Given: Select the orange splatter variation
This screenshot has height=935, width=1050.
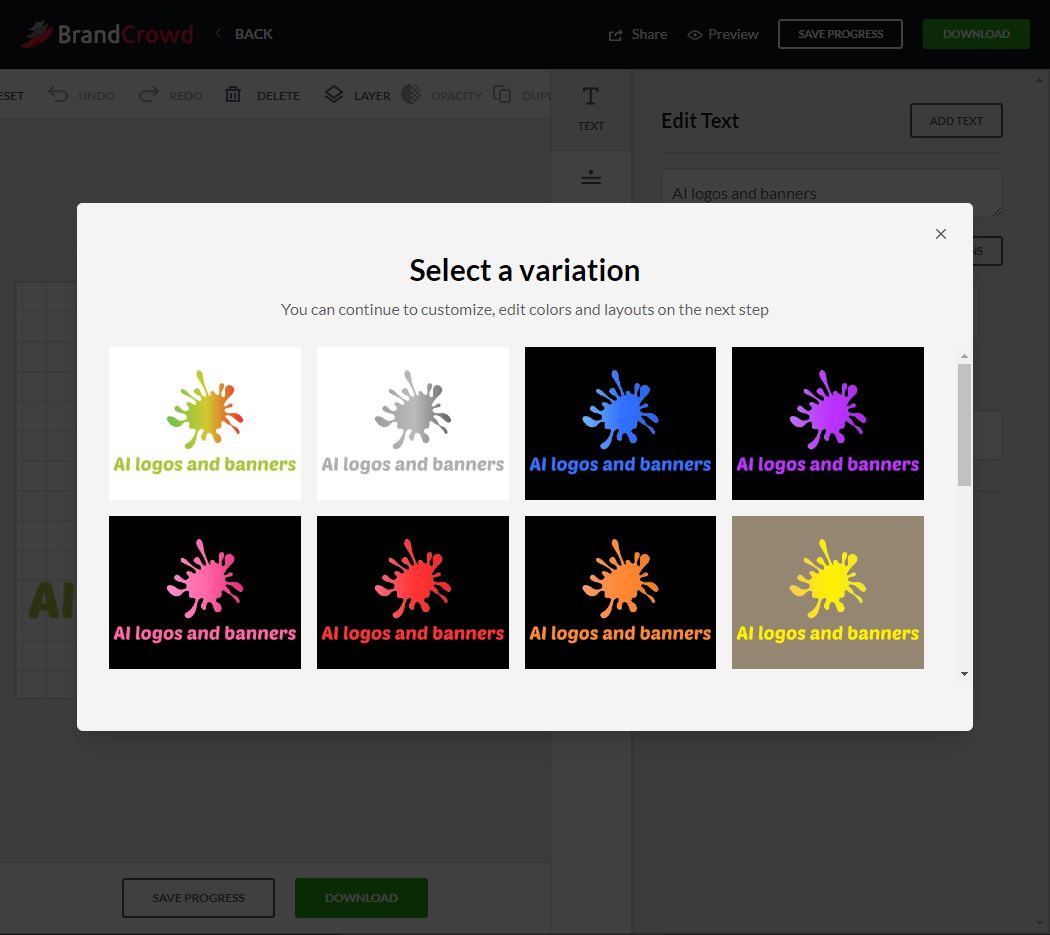Looking at the screenshot, I should point(620,592).
